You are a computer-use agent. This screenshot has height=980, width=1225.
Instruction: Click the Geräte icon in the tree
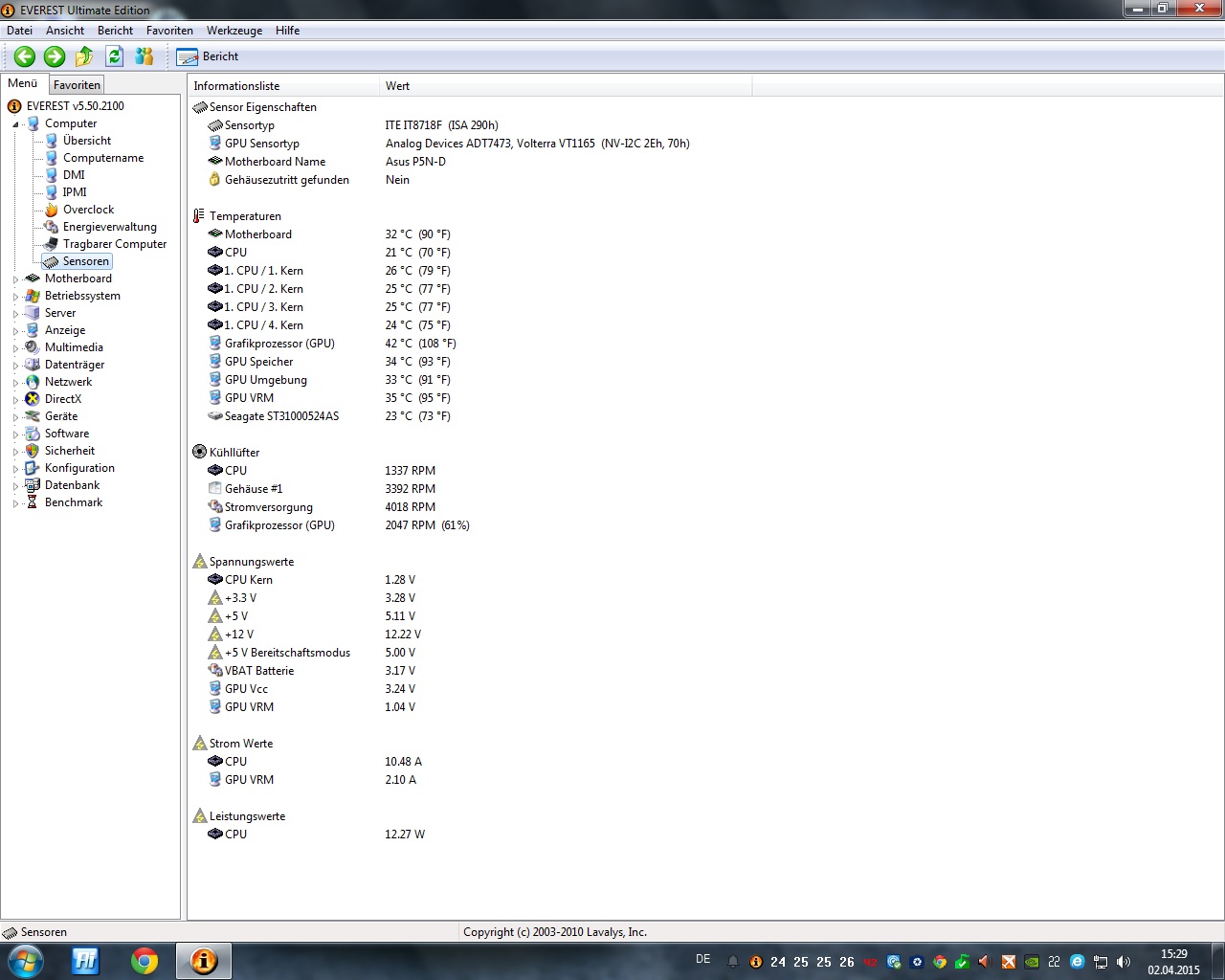click(x=33, y=416)
